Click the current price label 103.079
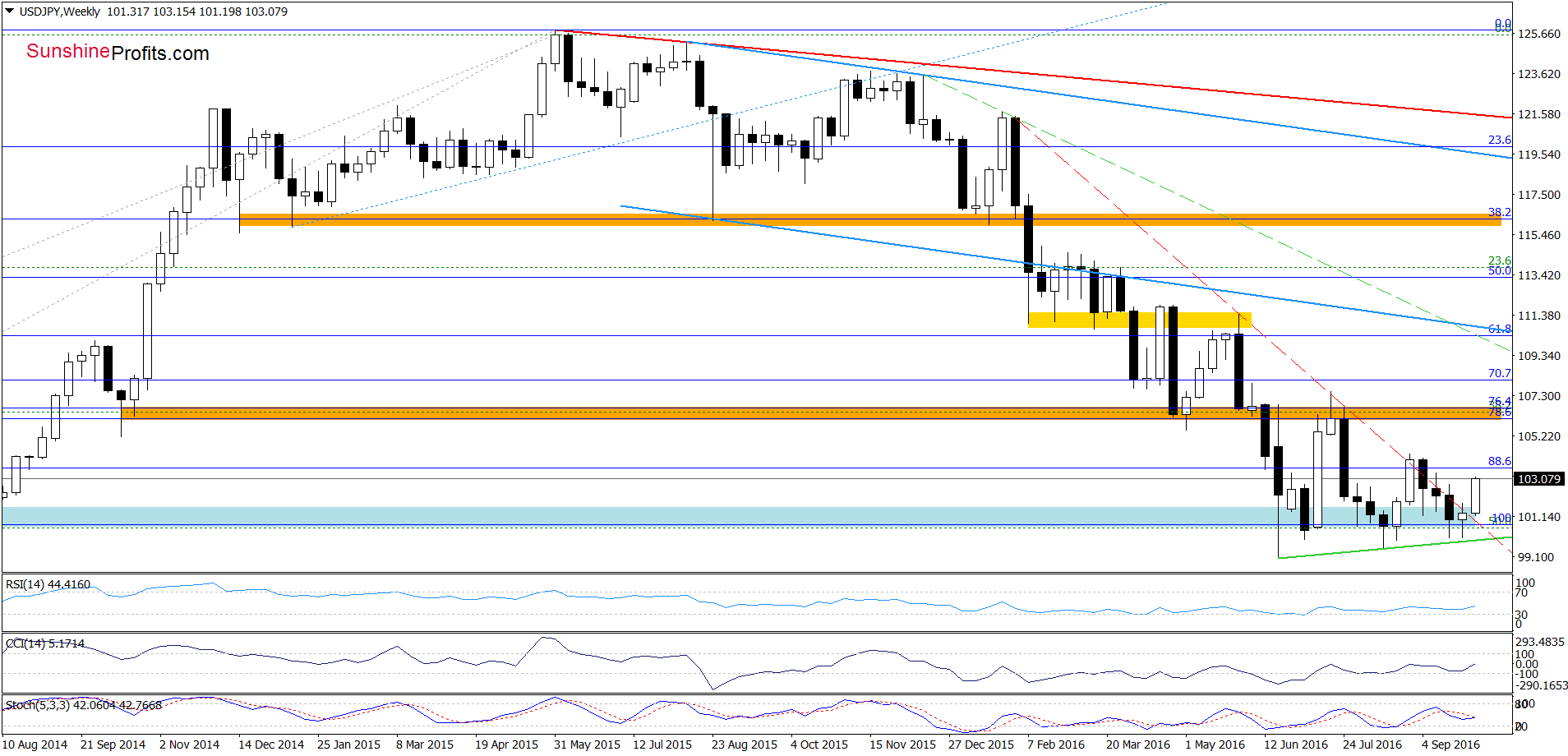 1538,479
